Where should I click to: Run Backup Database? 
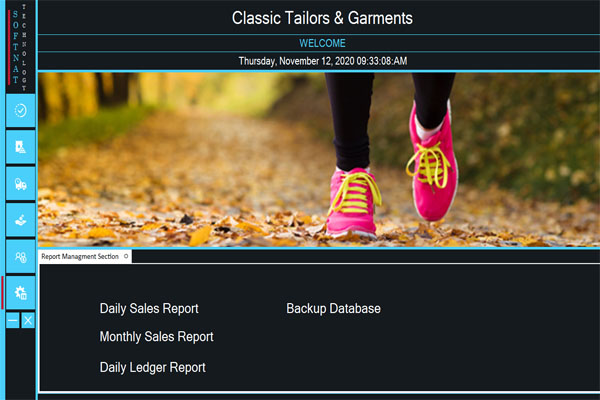pos(333,309)
